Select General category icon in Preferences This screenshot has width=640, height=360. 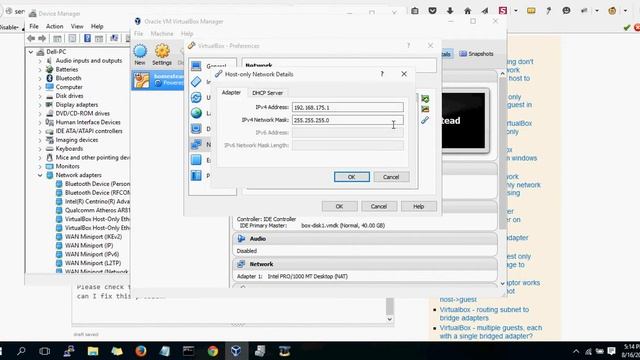pos(196,66)
